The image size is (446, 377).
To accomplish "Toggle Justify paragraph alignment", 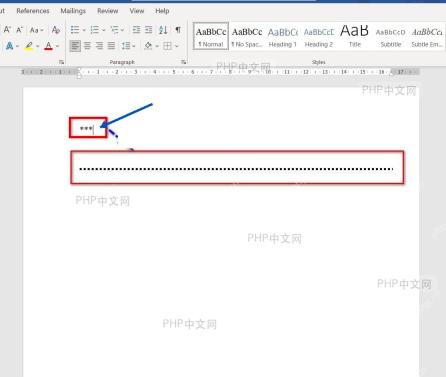I will coord(111,46).
